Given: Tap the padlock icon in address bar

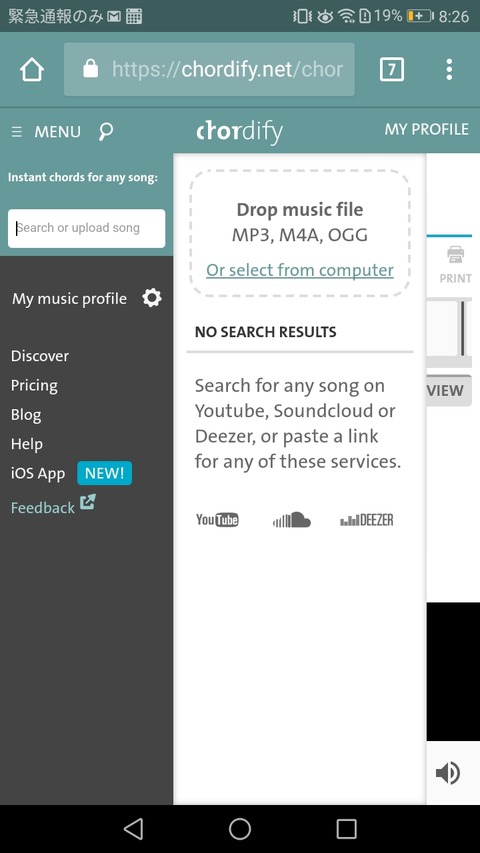Looking at the screenshot, I should point(90,69).
